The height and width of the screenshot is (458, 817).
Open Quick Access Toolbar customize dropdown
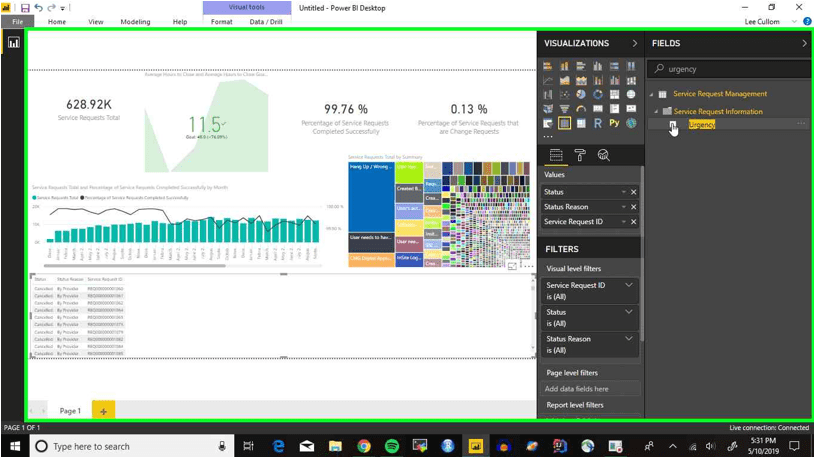pos(63,8)
